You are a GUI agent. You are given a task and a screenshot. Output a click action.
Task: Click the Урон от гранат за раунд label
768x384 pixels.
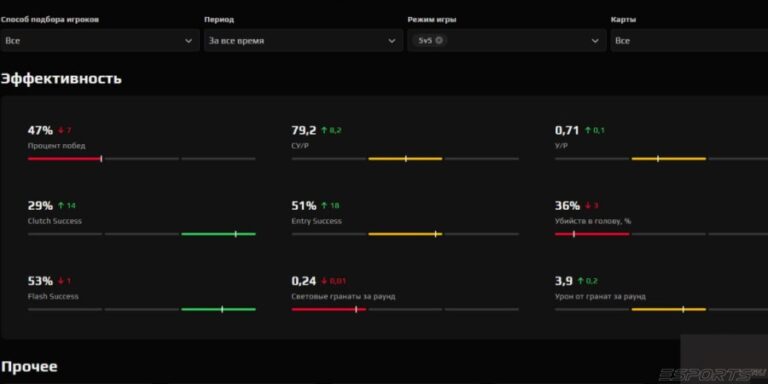tap(600, 296)
